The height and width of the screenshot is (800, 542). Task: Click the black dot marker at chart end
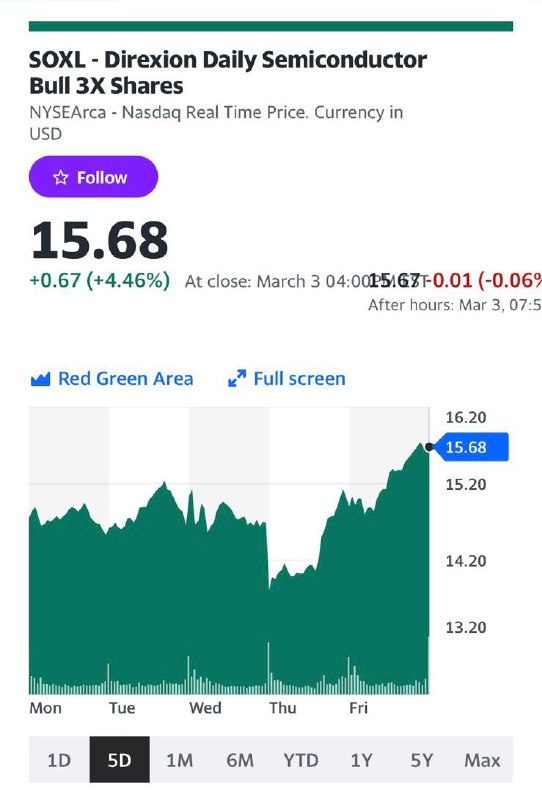pyautogui.click(x=429, y=447)
